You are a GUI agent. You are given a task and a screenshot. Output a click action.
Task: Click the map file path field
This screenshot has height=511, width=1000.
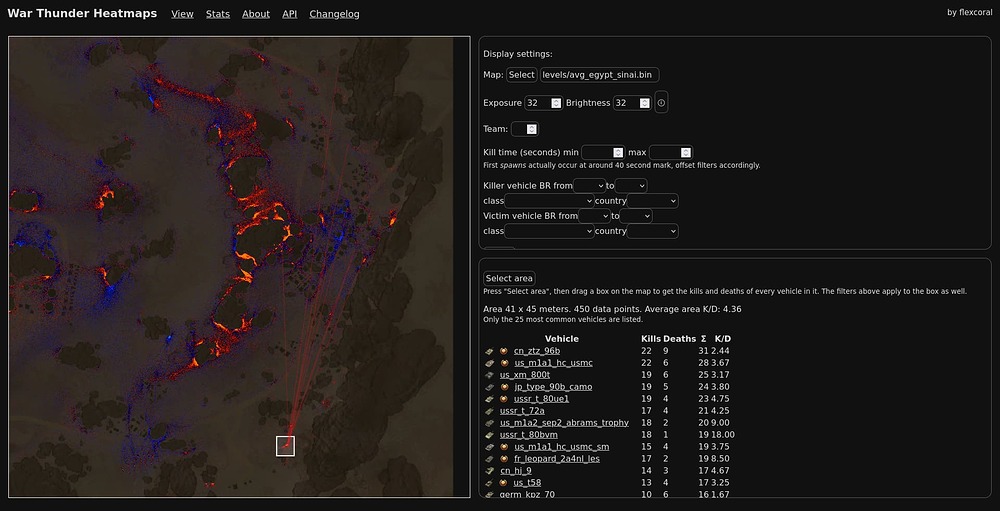tap(599, 75)
